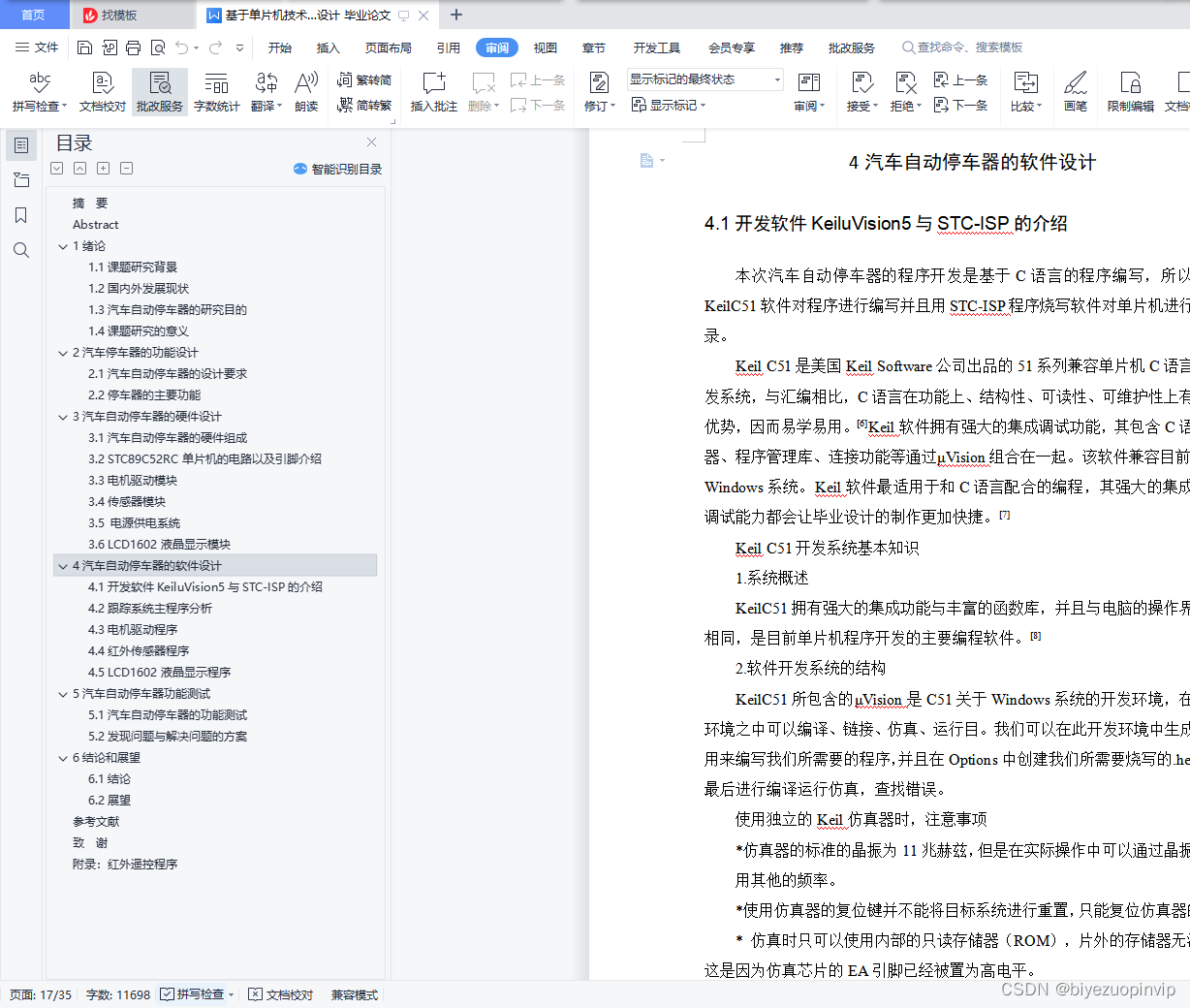Image resolution: width=1190 pixels, height=1008 pixels.
Task: Collapse 5 汽车自动停车器功能测试 section
Action: click(x=63, y=694)
